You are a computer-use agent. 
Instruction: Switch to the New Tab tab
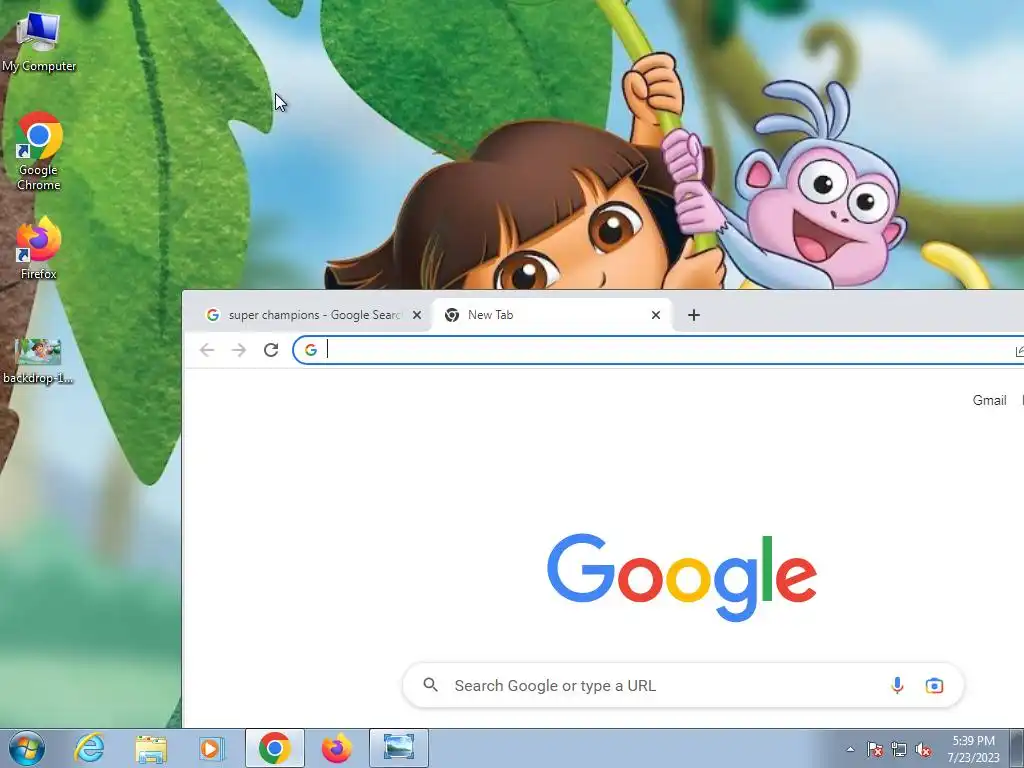(552, 315)
